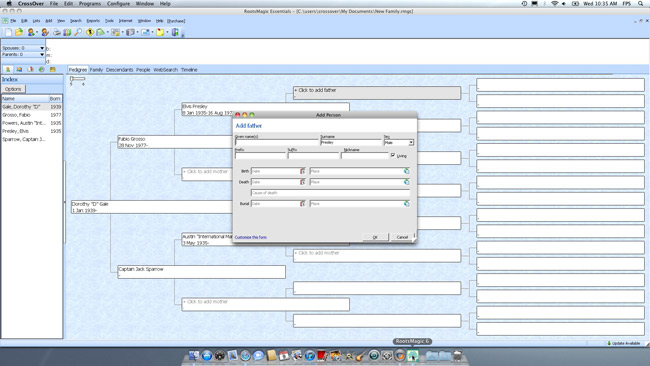
Task: Open the Customize this form link
Action: (250, 238)
